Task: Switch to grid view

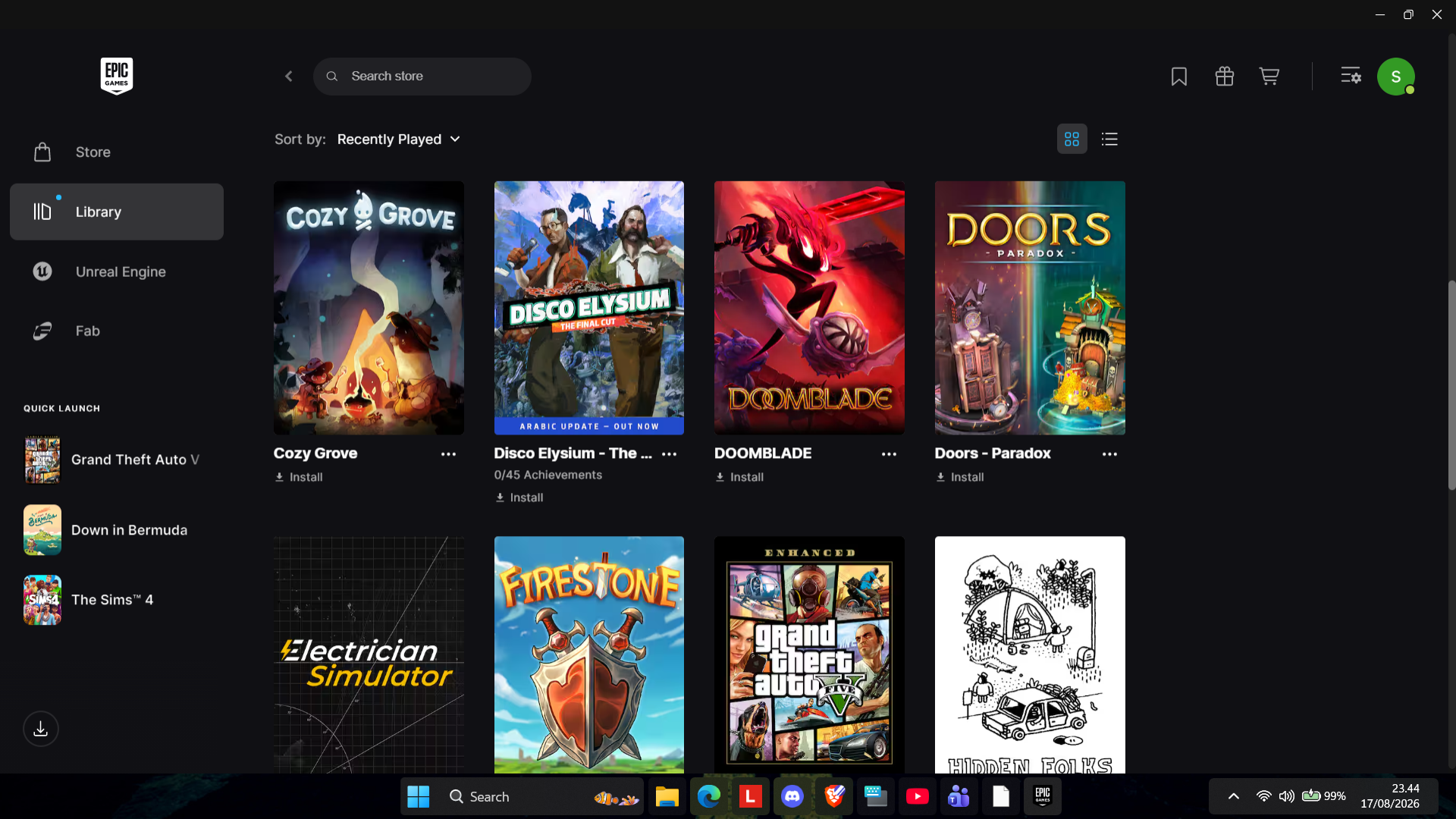Action: 1072,139
